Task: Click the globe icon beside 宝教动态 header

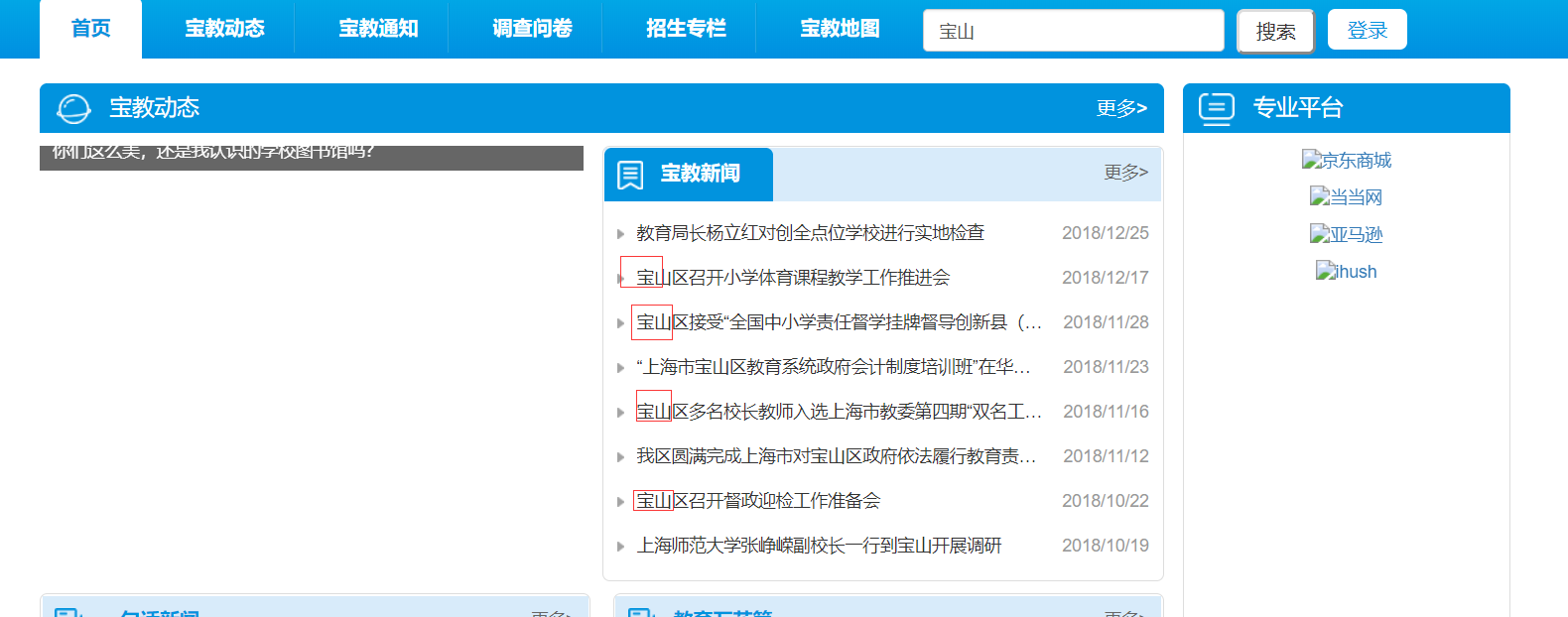Action: pos(74,108)
